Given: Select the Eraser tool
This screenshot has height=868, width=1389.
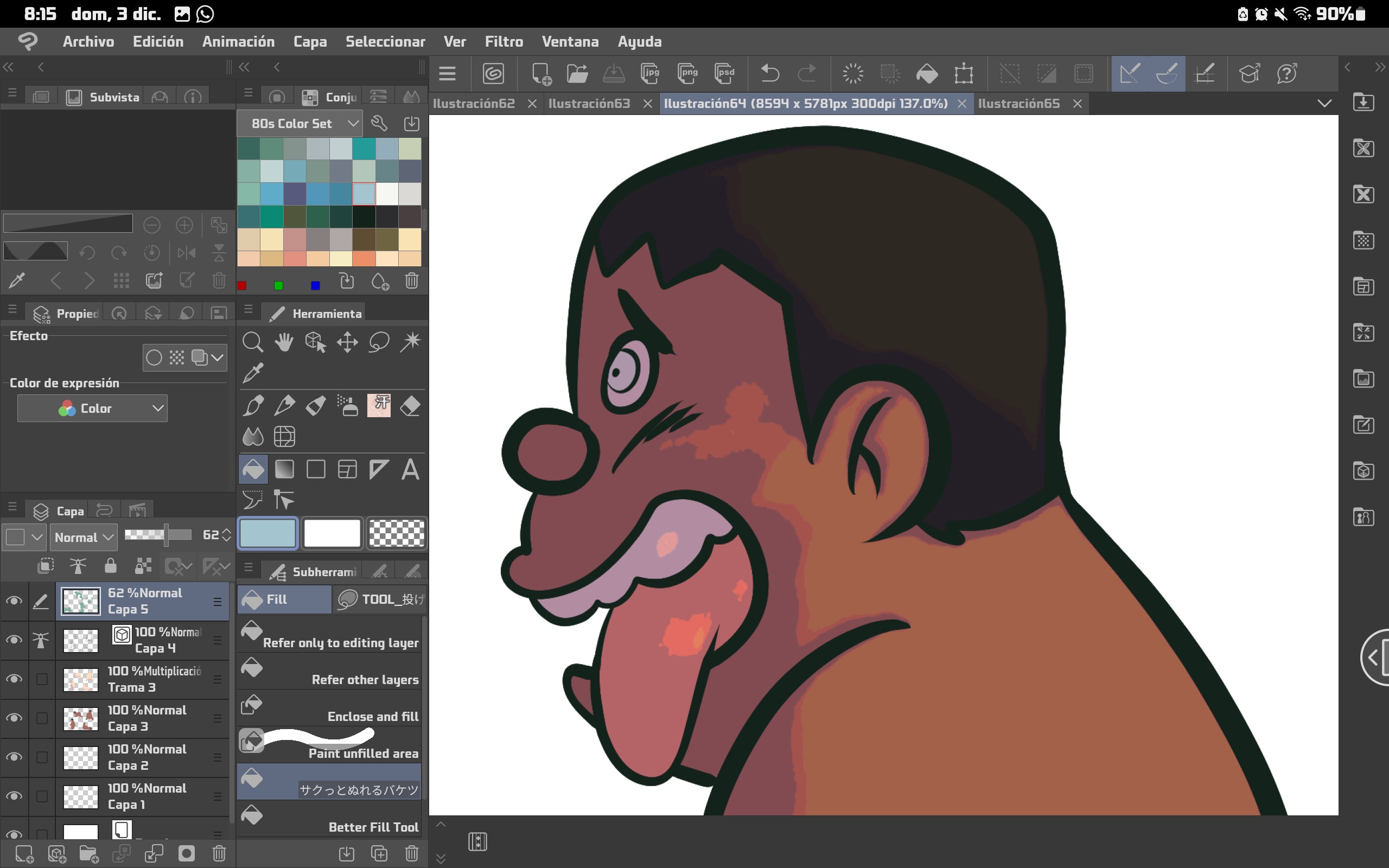Looking at the screenshot, I should tap(410, 406).
